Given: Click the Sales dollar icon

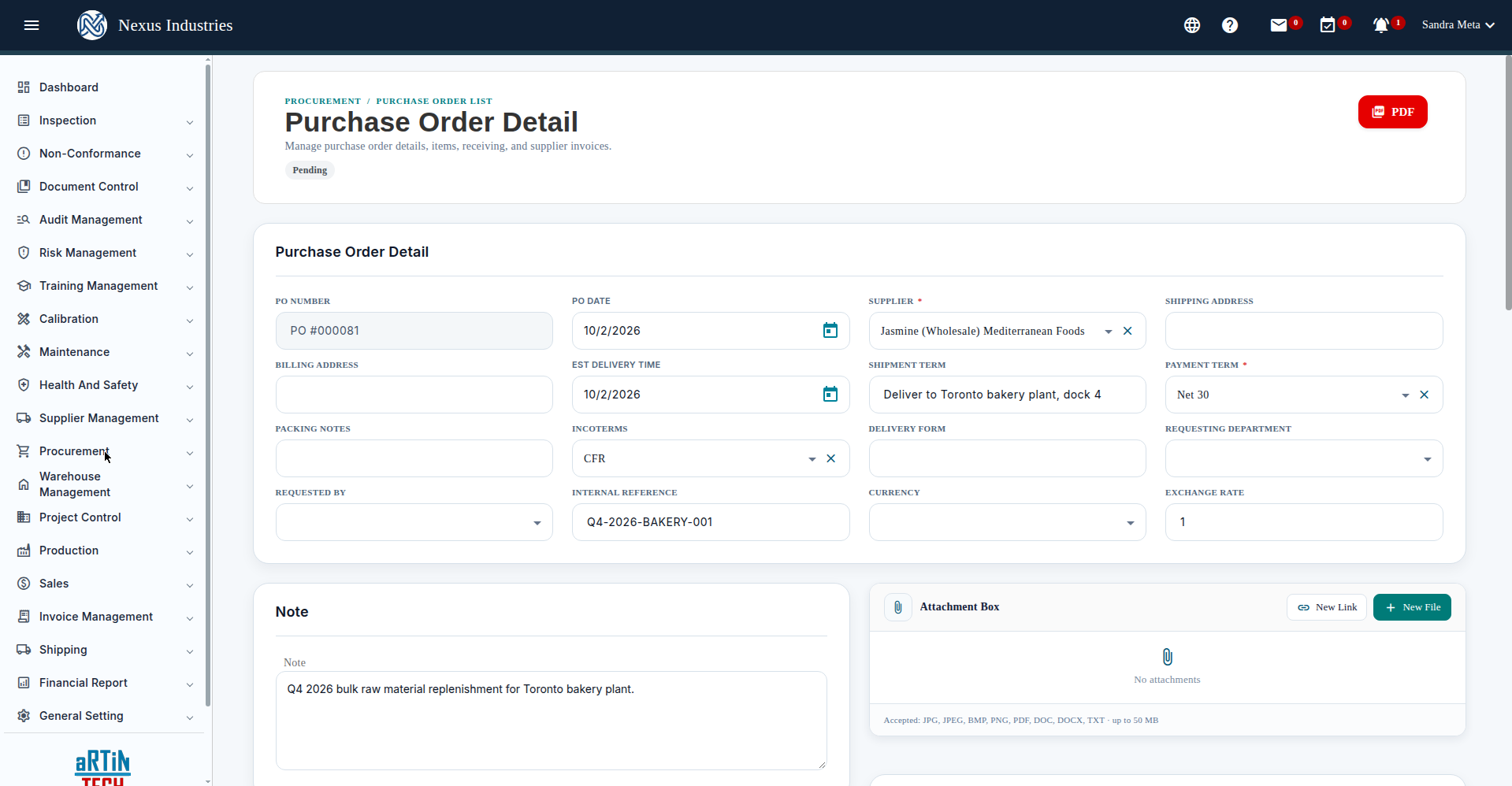Looking at the screenshot, I should tap(24, 584).
